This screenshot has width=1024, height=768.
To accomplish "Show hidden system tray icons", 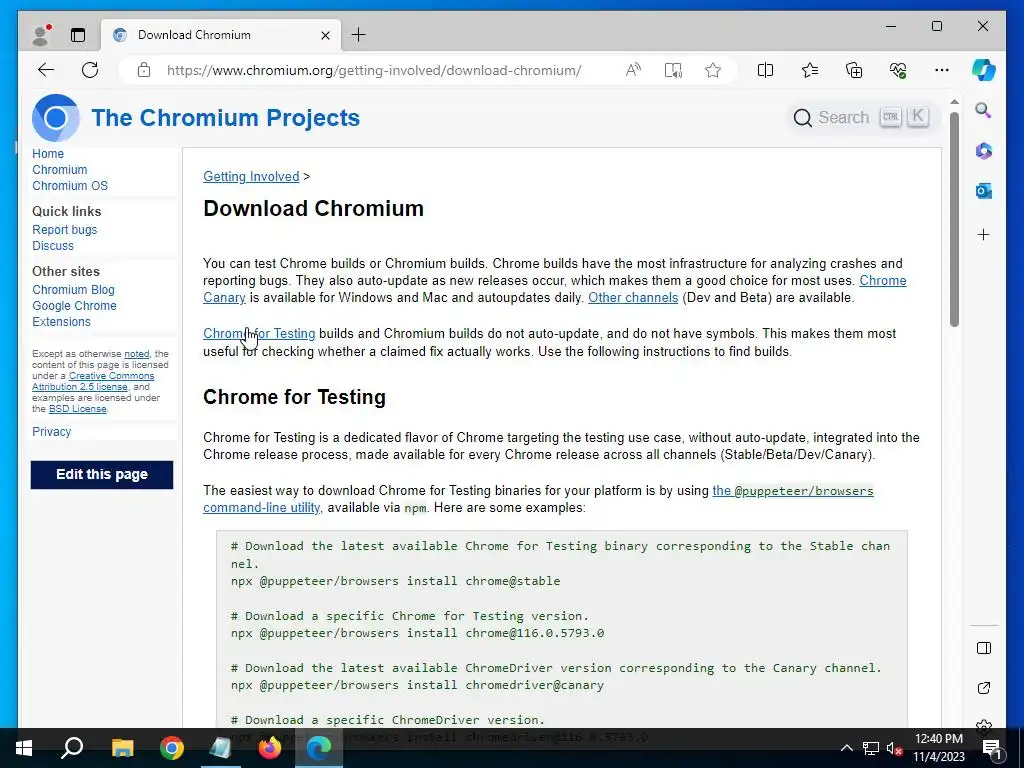I will tap(846, 748).
